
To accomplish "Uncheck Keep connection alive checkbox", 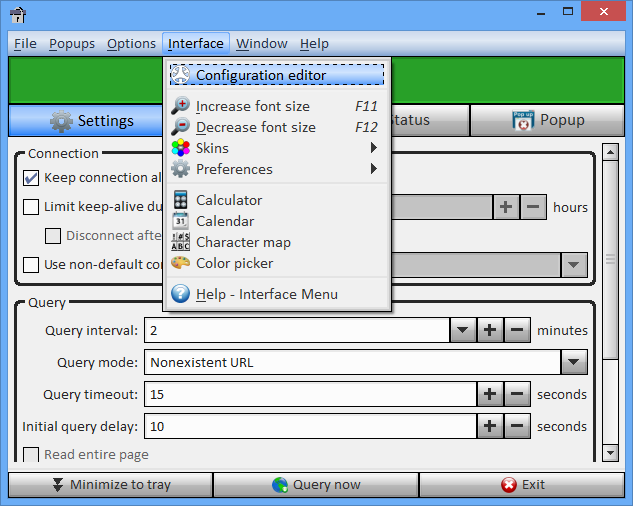I will coord(31,178).
